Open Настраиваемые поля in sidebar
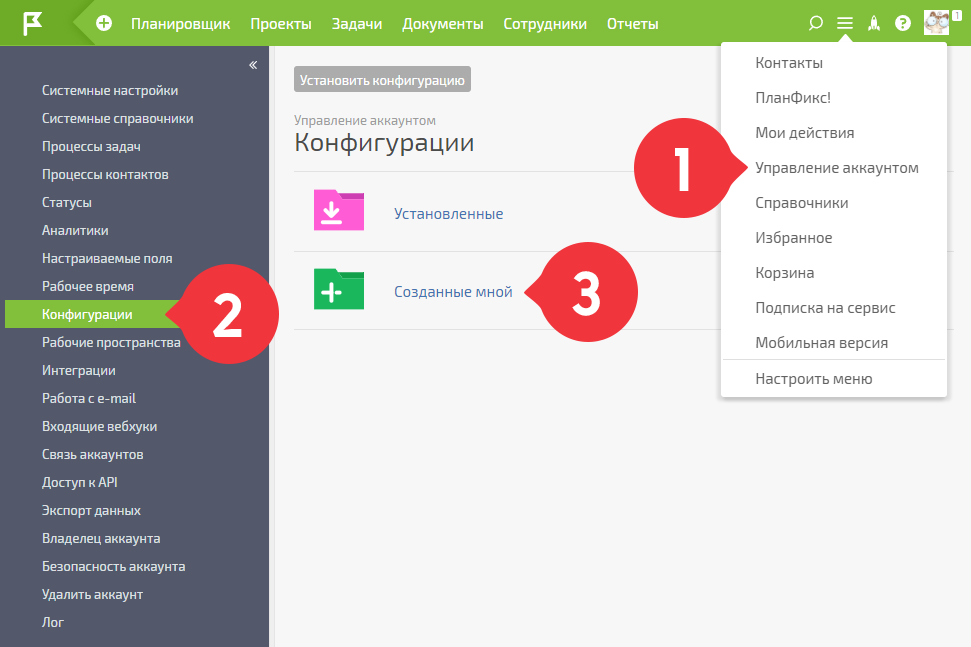The image size is (971, 647). pyautogui.click(x=107, y=258)
